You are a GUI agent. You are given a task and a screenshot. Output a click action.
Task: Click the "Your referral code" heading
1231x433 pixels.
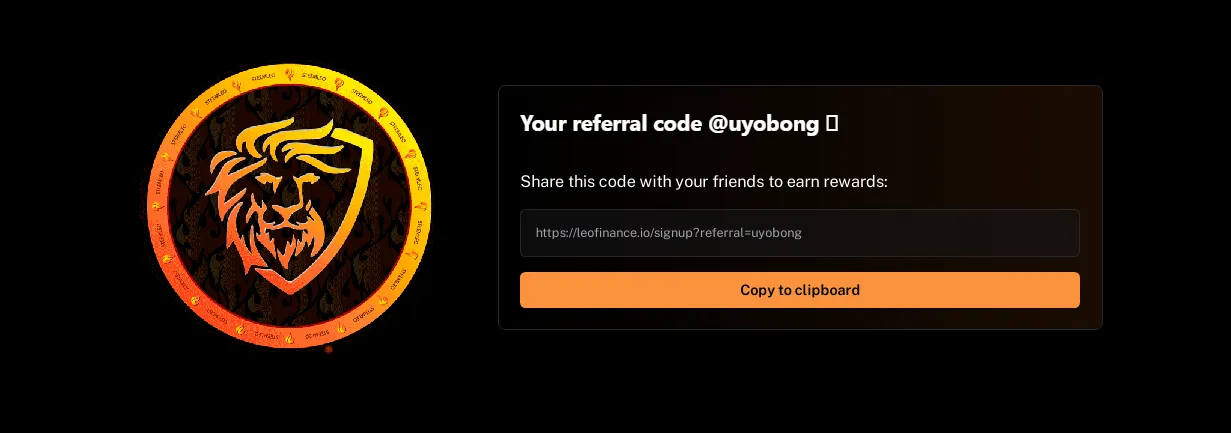pyautogui.click(x=612, y=123)
